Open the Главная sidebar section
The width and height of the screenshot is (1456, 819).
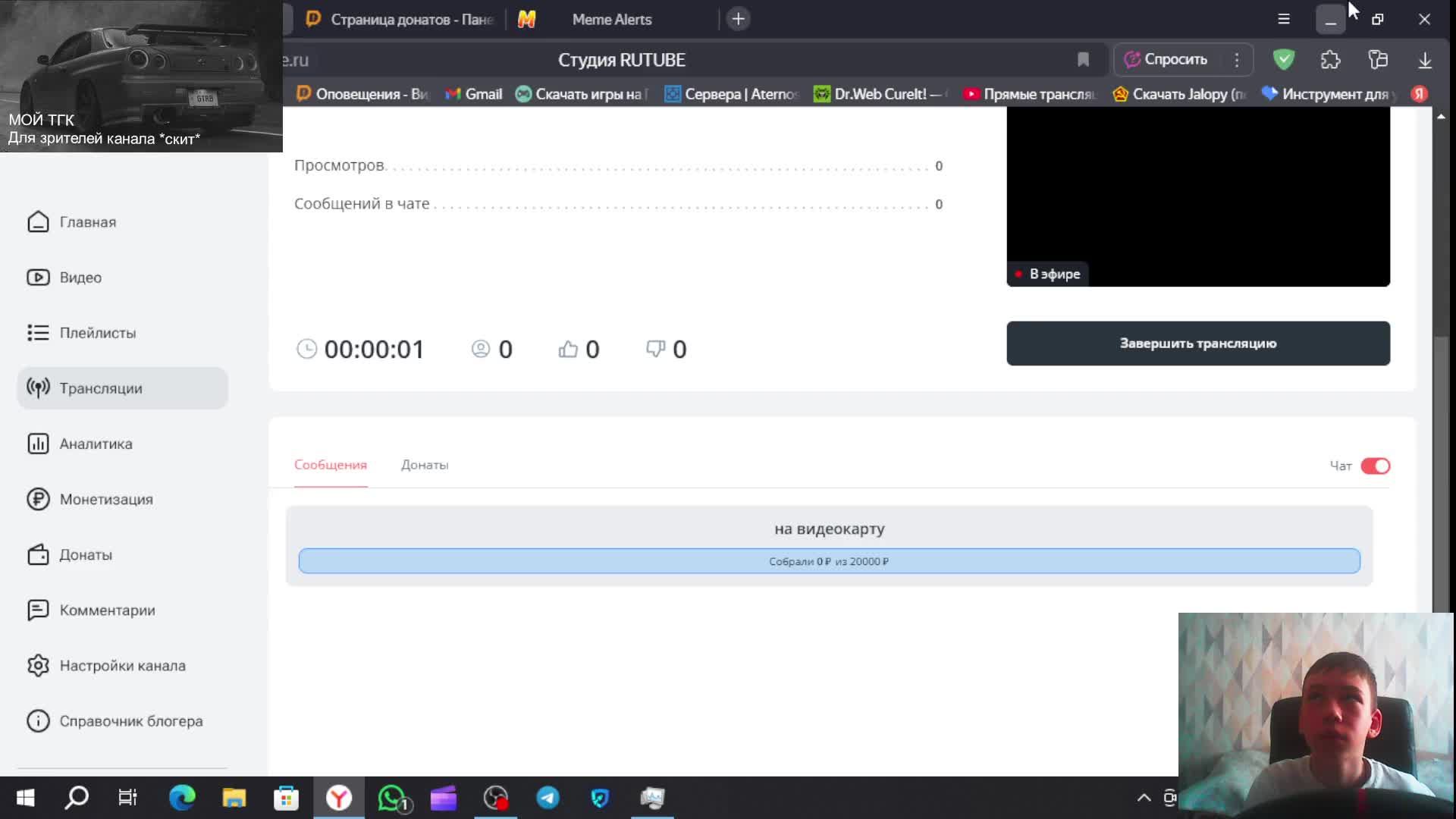pos(87,222)
